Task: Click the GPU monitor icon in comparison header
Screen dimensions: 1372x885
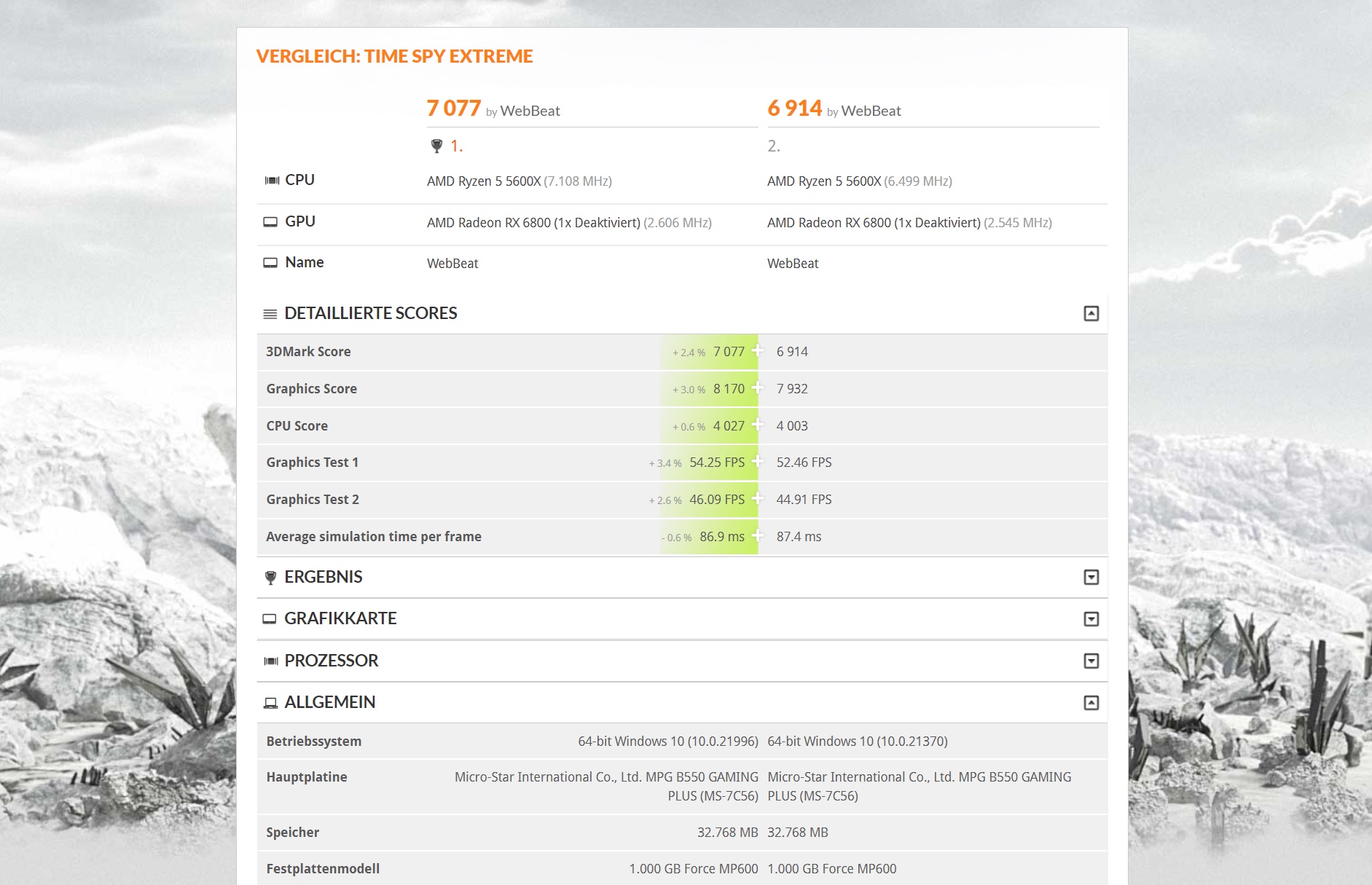Action: point(270,221)
